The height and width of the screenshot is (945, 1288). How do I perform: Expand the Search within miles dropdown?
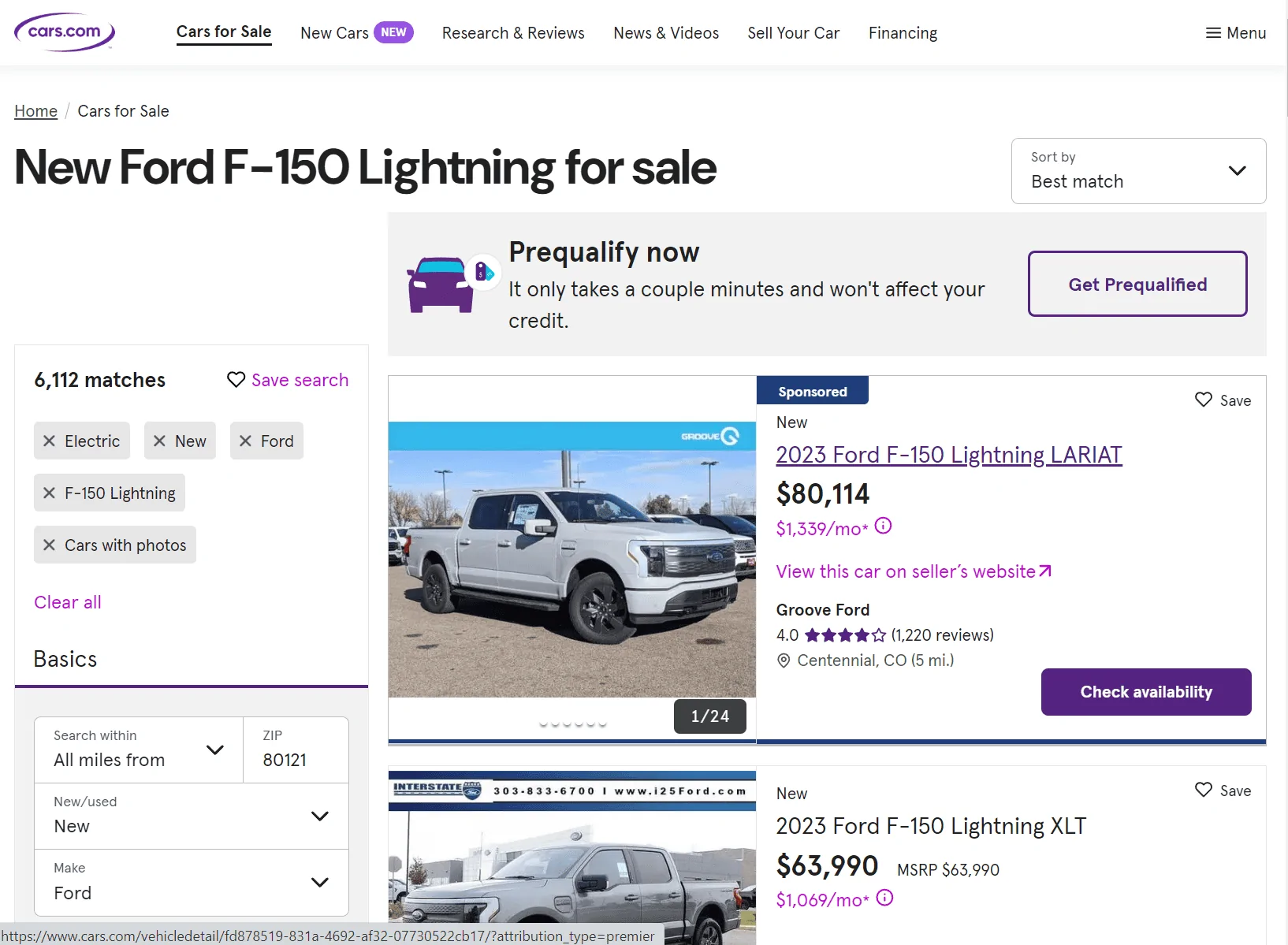[x=139, y=750]
